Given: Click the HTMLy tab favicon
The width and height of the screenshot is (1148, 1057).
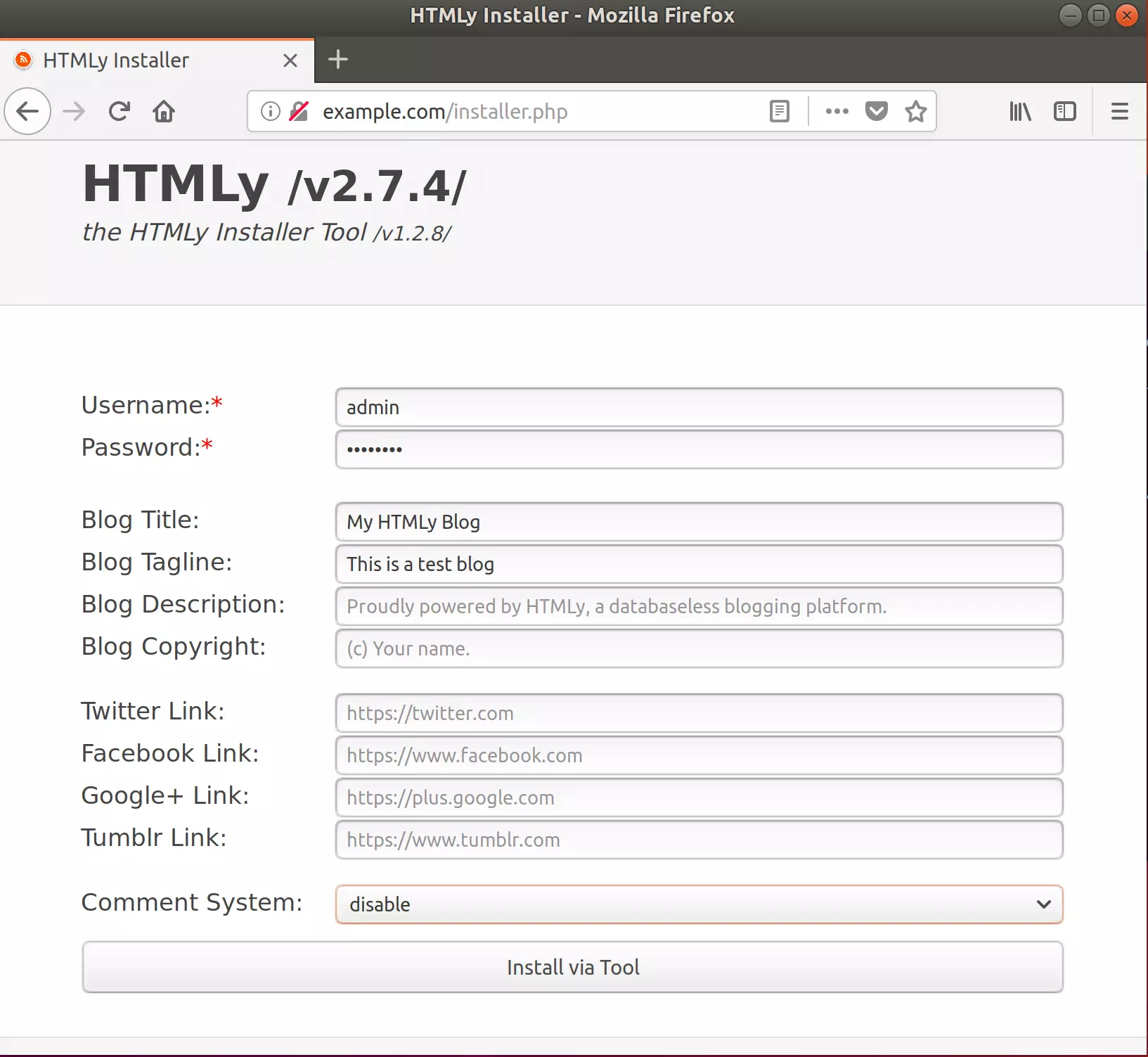Looking at the screenshot, I should pyautogui.click(x=23, y=60).
